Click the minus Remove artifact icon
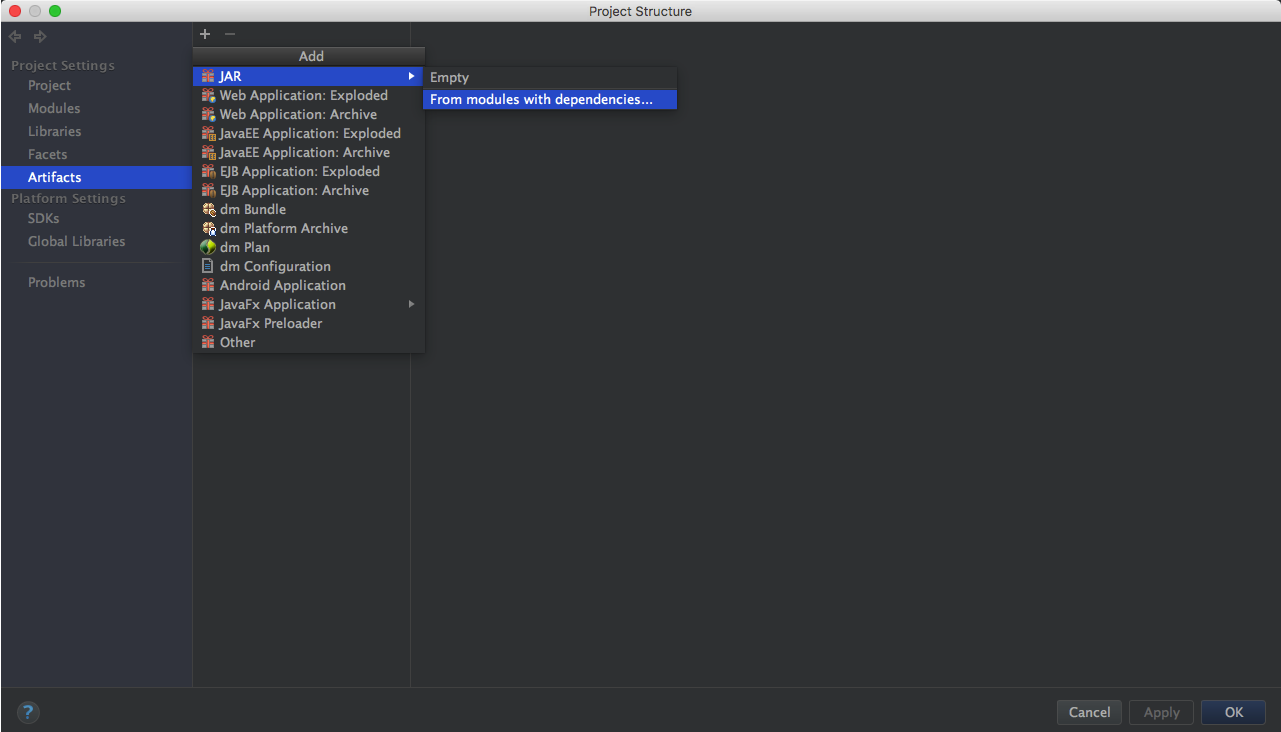The image size is (1281, 732). click(x=230, y=34)
